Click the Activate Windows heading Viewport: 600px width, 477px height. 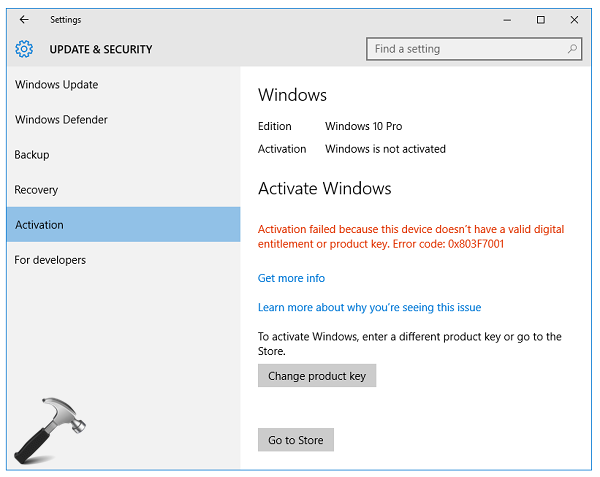[x=324, y=188]
